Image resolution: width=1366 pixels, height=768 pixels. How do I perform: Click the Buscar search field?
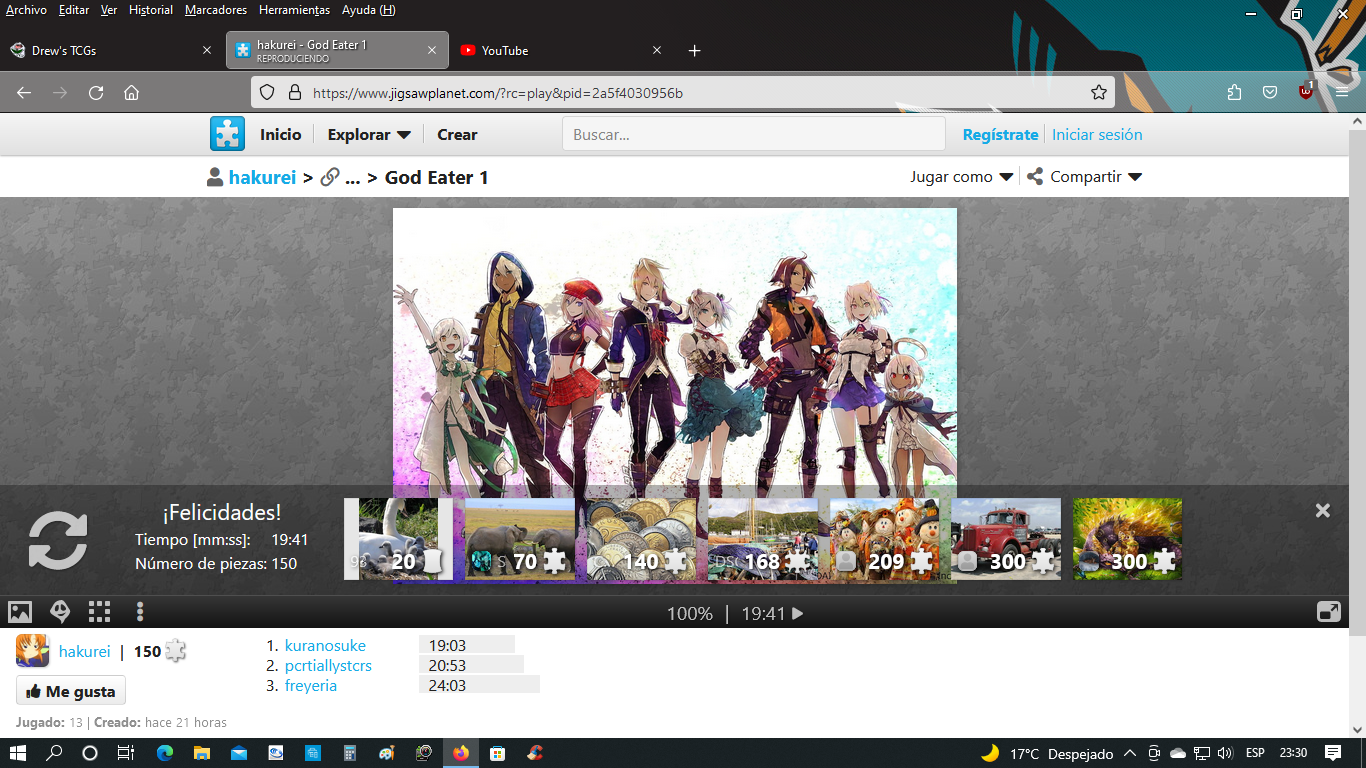point(753,134)
